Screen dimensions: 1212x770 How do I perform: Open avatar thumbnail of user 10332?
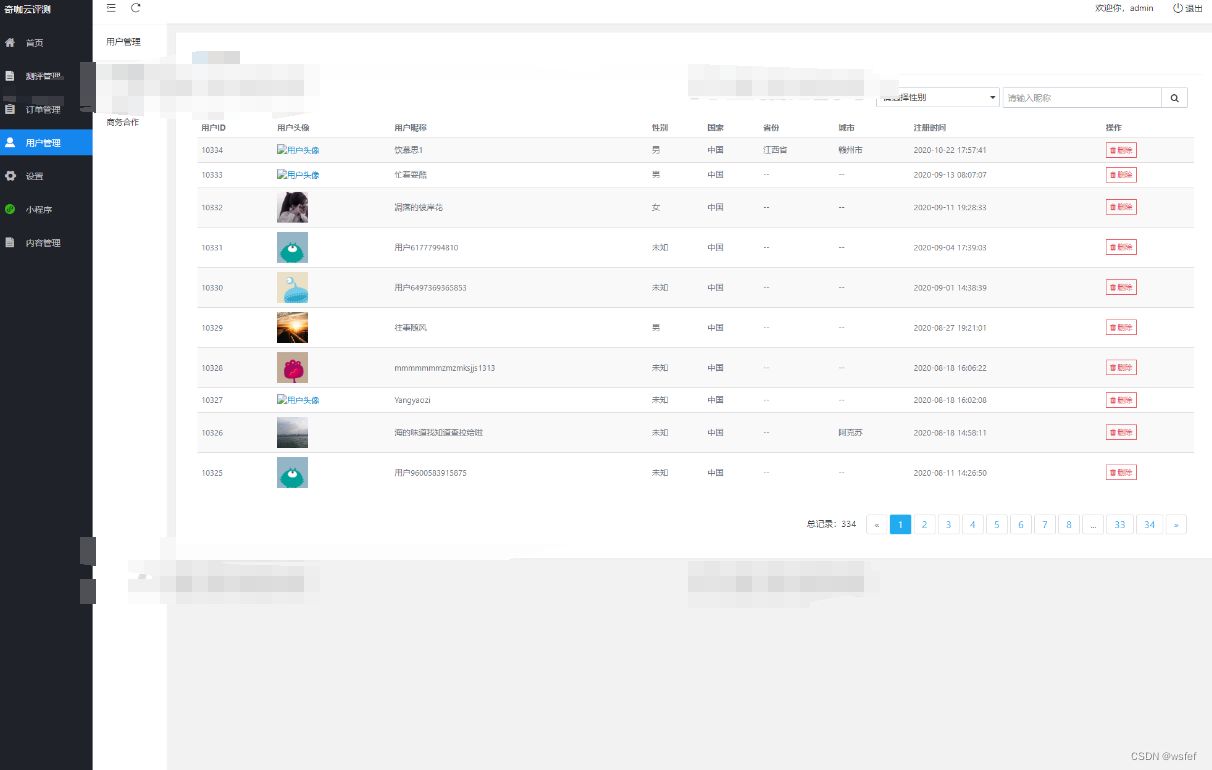pyautogui.click(x=292, y=207)
